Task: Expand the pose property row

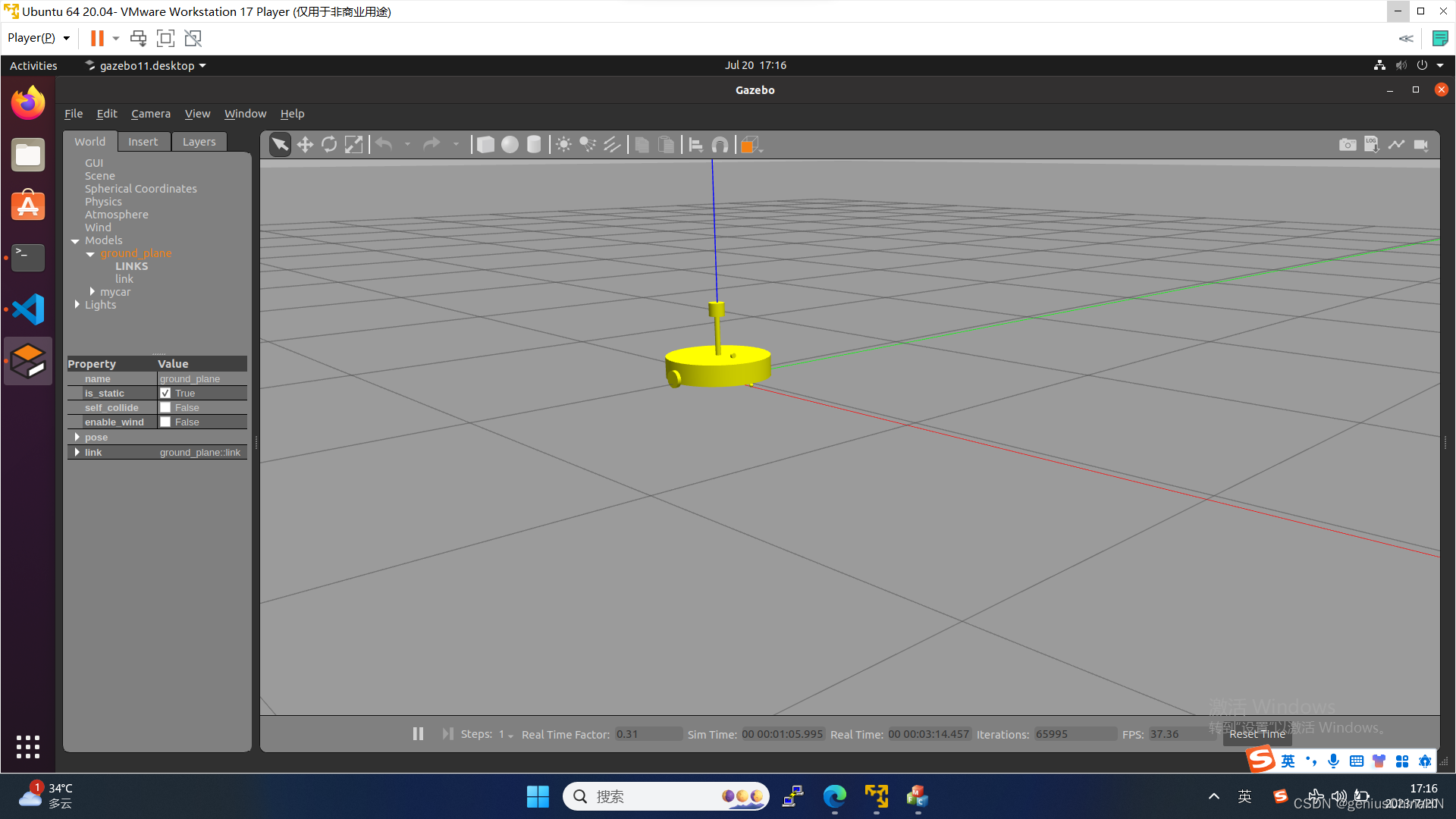Action: pos(77,438)
